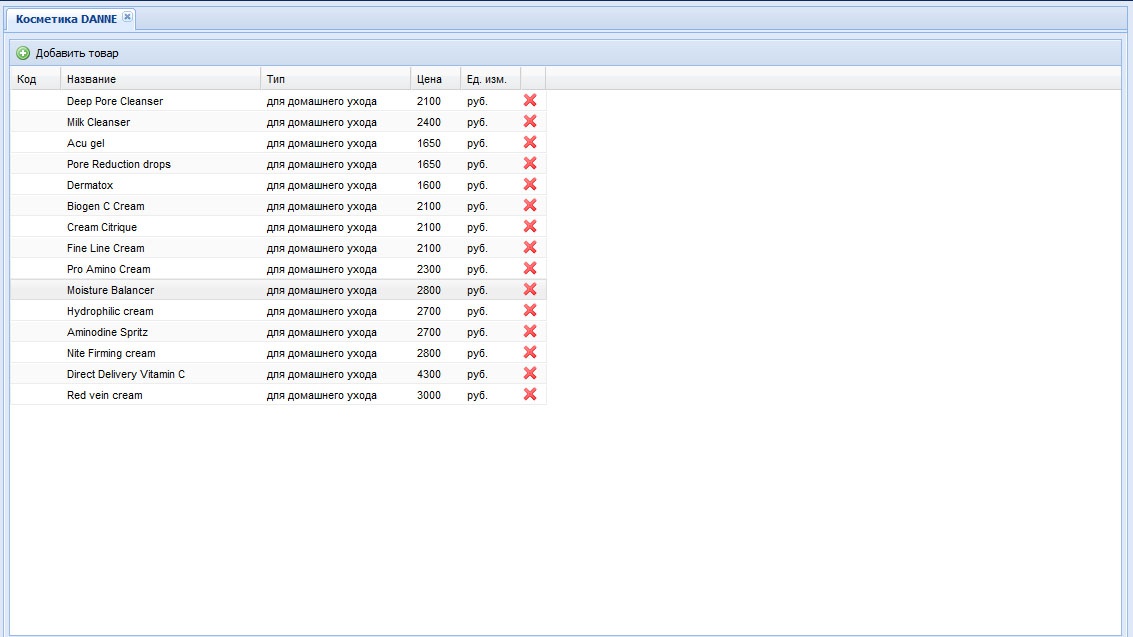Click the price 2100 in the Biogen C Cream row
Screen dimensions: 1133x637
[428, 206]
